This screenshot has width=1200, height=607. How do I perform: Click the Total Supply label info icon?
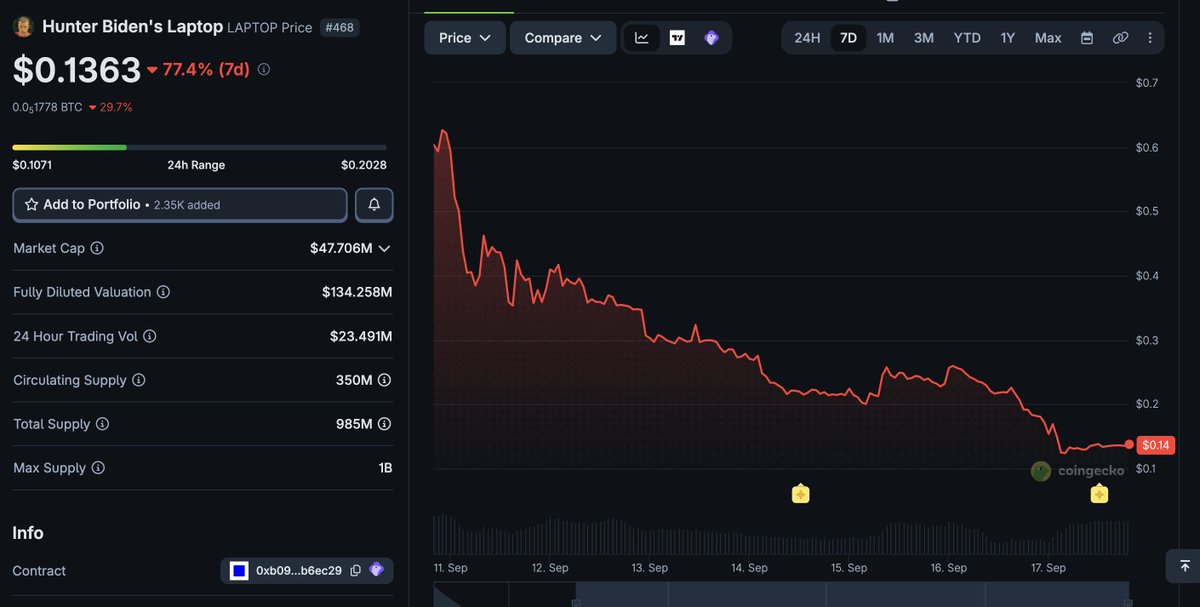coord(102,424)
